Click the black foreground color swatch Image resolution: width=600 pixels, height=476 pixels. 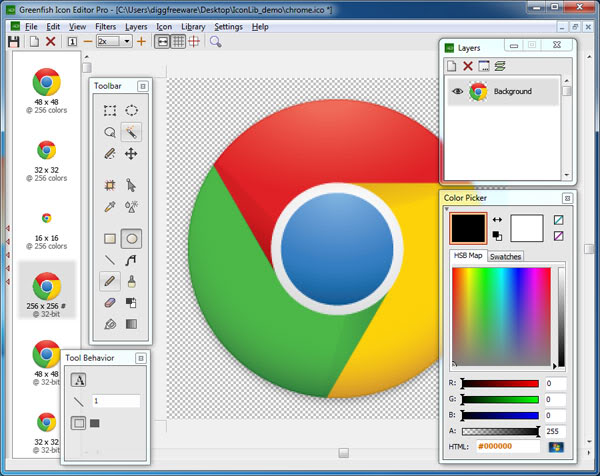click(468, 228)
